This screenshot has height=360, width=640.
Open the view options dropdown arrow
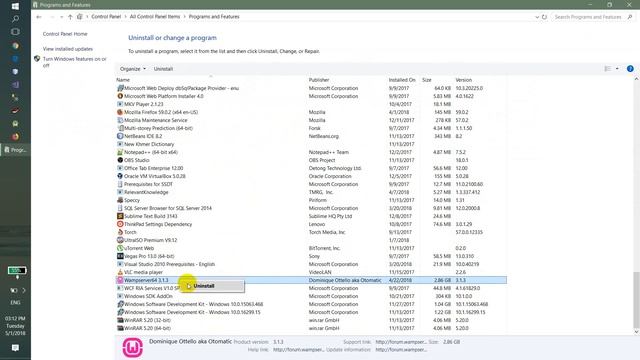click(x=617, y=69)
